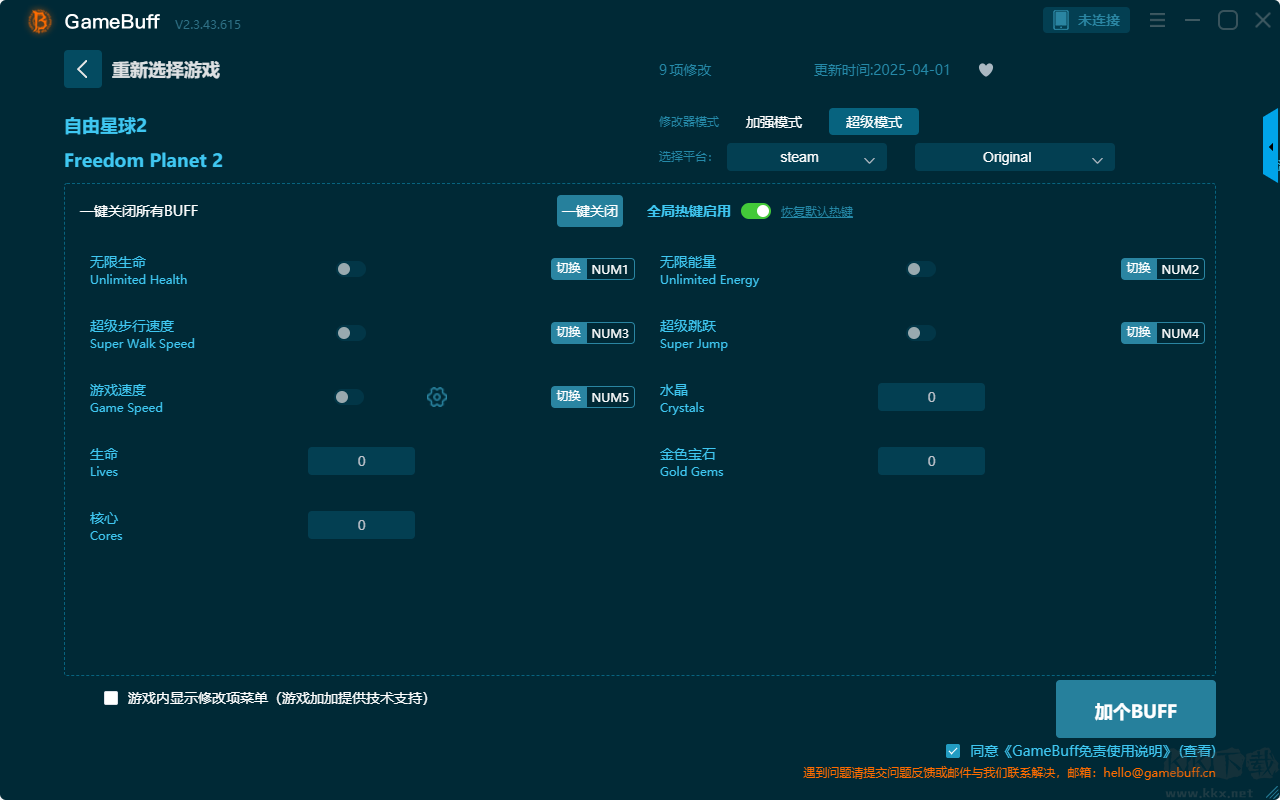Click the NUM2 hotkey switch button
Screen dimensions: 1280x800
click(x=1163, y=269)
